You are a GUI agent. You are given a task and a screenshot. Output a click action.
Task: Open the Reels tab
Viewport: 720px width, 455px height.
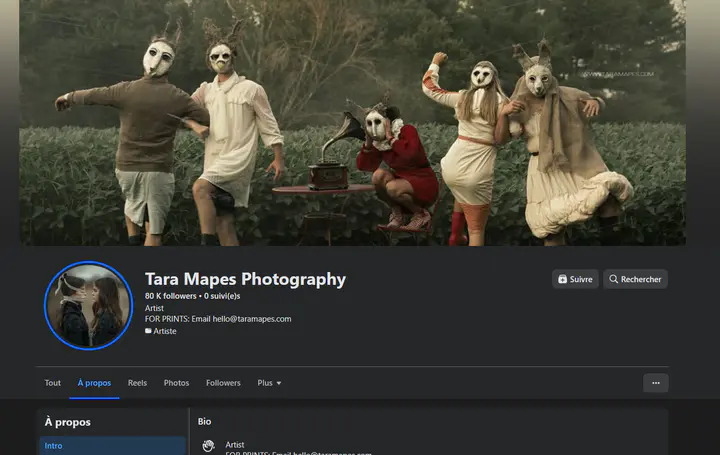pyautogui.click(x=137, y=383)
